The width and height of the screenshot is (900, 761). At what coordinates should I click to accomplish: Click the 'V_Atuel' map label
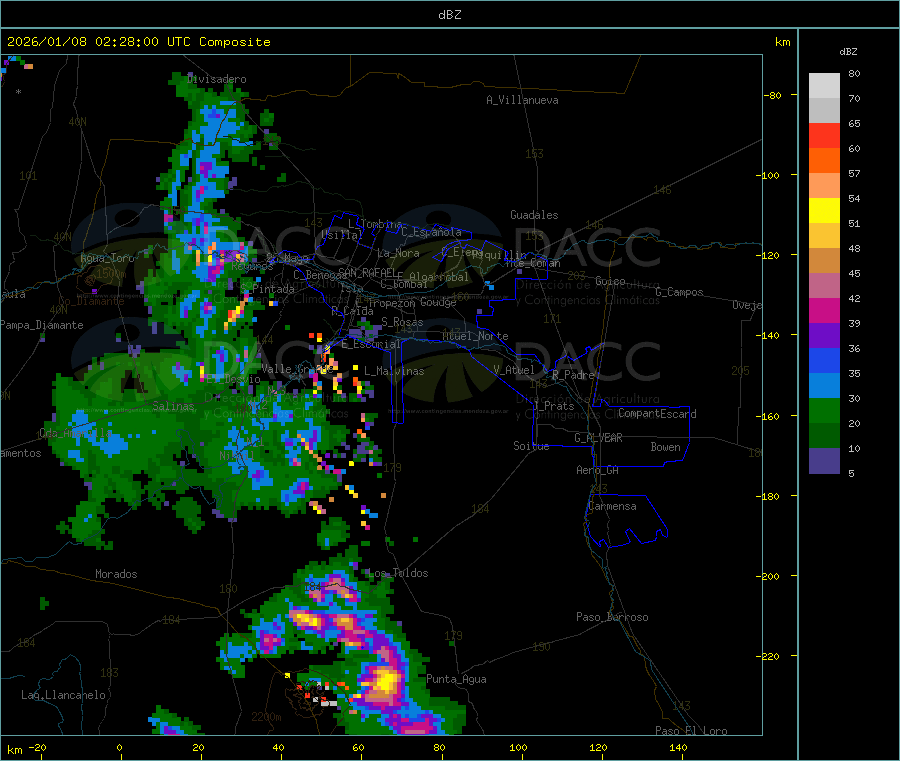tap(514, 370)
